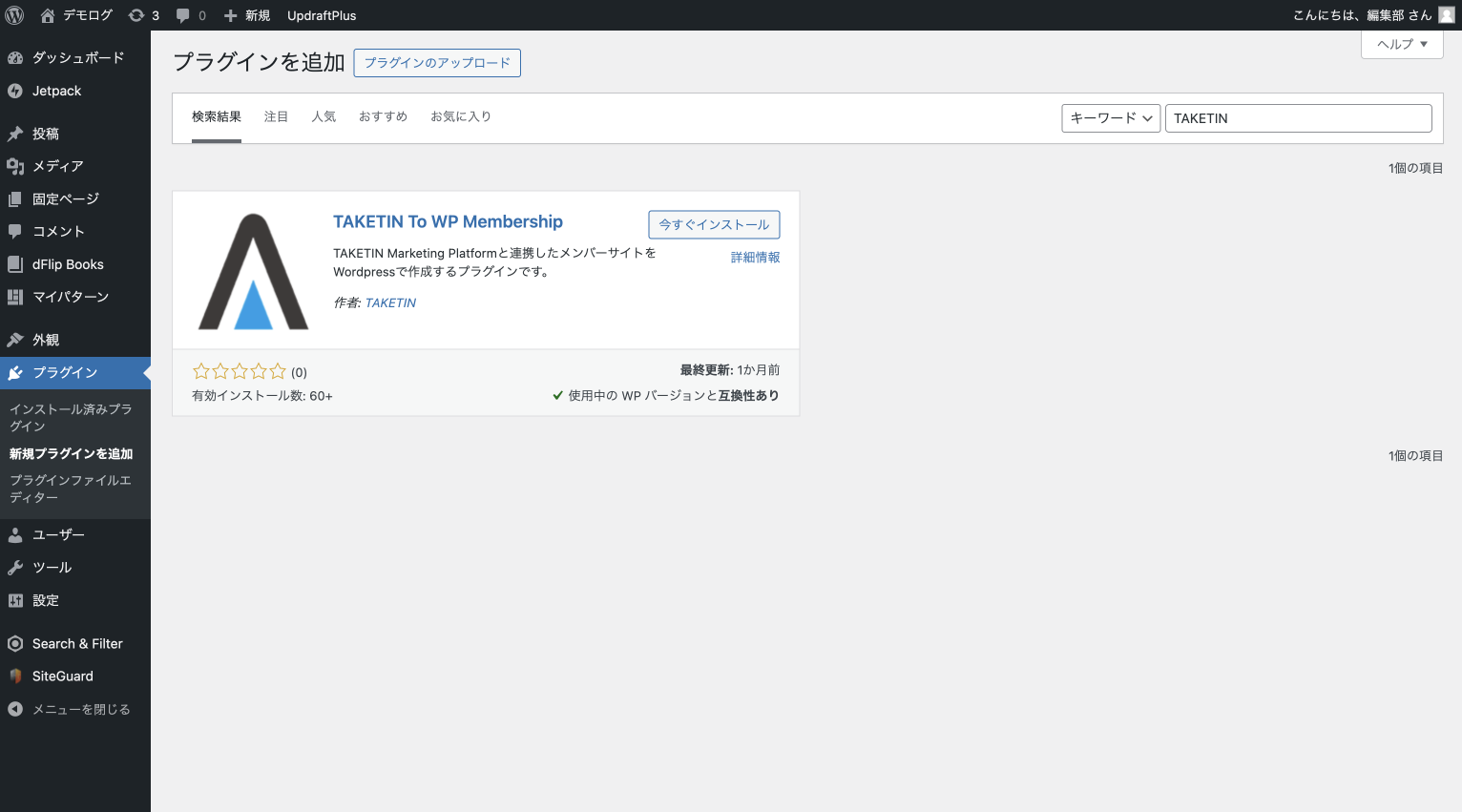The height and width of the screenshot is (812, 1462).
Task: Open the ダッシュボード menu item
Action: (75, 57)
